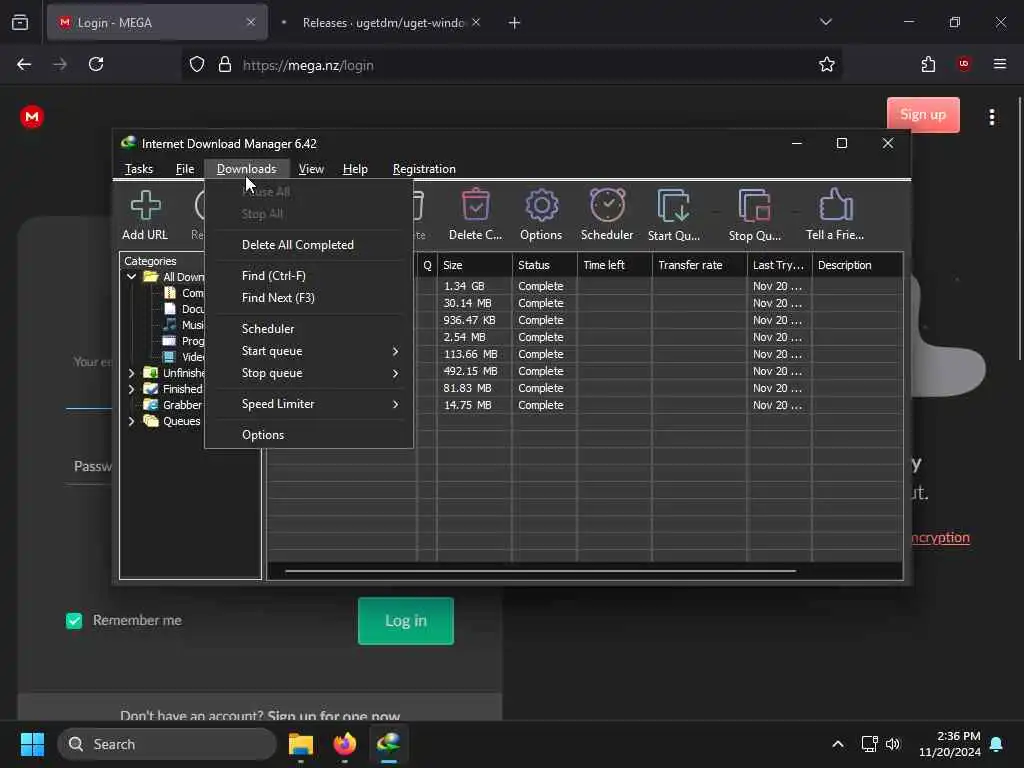Click the Status column header

point(544,265)
